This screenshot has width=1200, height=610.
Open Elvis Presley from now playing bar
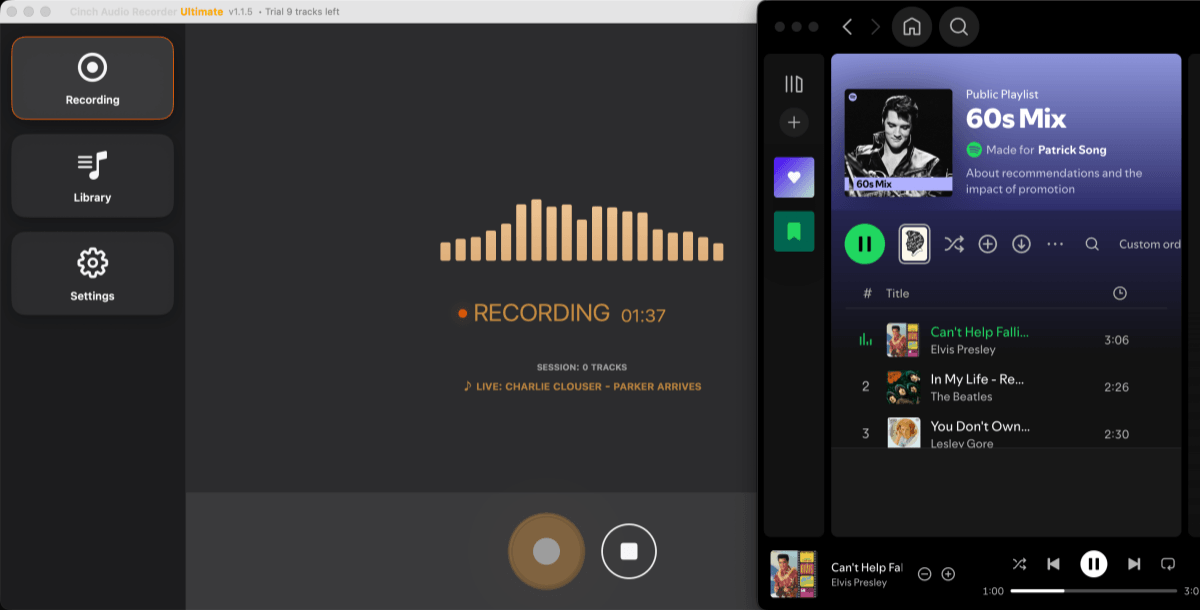(859, 583)
